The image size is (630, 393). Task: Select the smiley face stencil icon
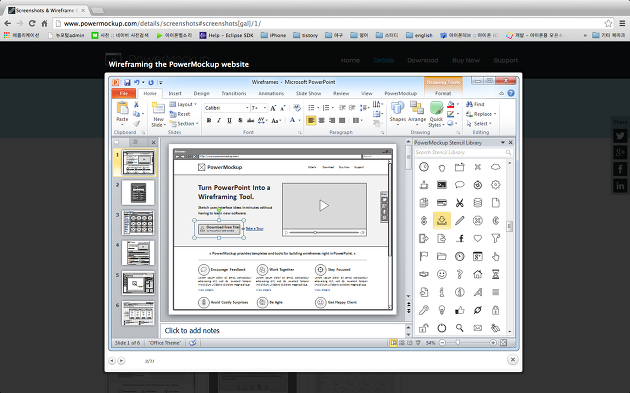(x=442, y=274)
